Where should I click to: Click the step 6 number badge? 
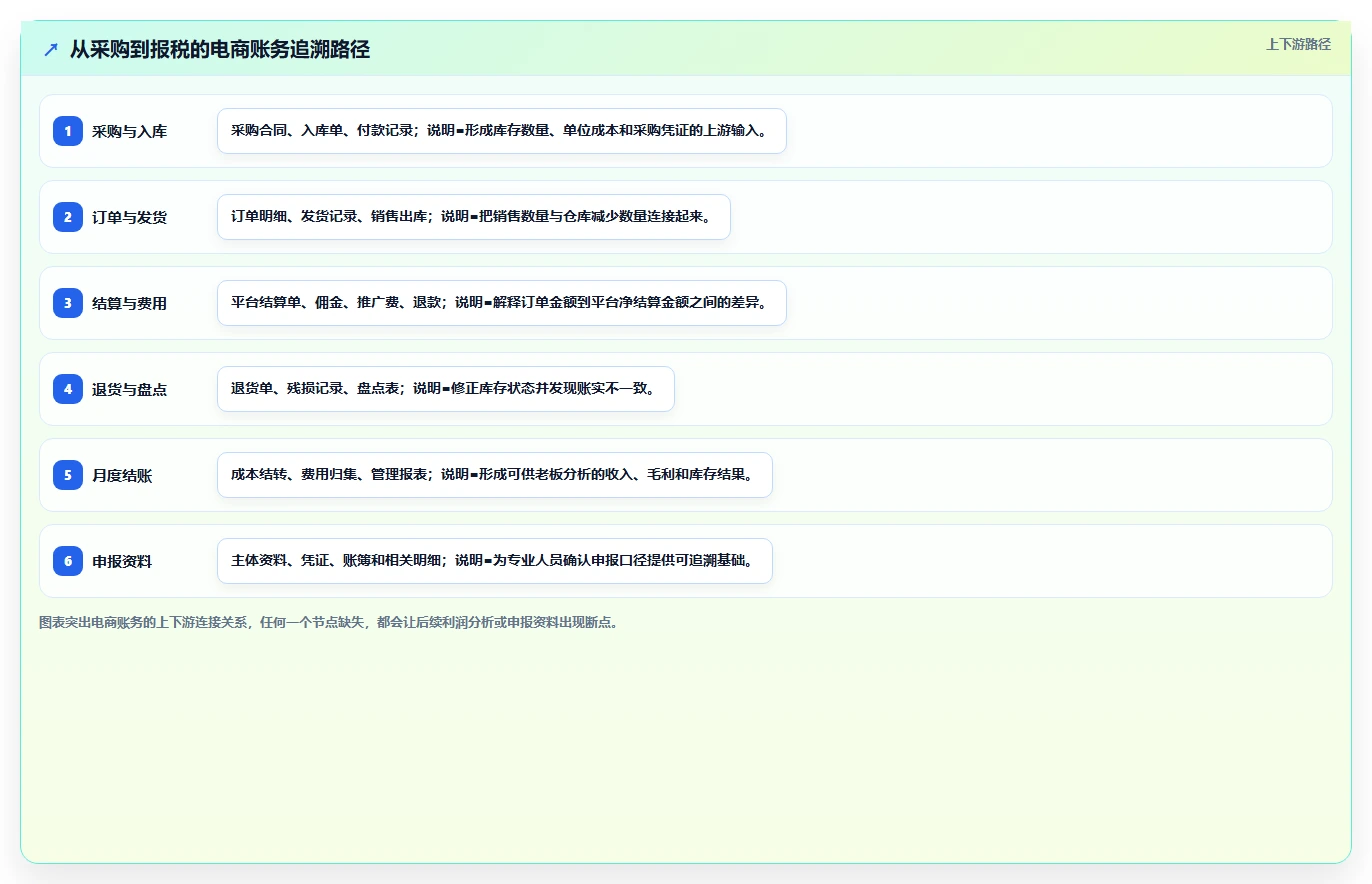68,561
